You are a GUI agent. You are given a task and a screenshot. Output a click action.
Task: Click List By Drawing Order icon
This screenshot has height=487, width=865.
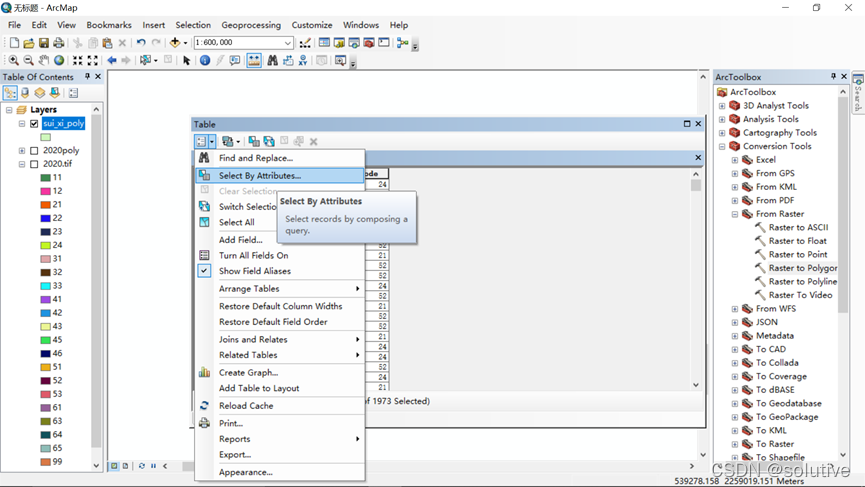coord(10,93)
